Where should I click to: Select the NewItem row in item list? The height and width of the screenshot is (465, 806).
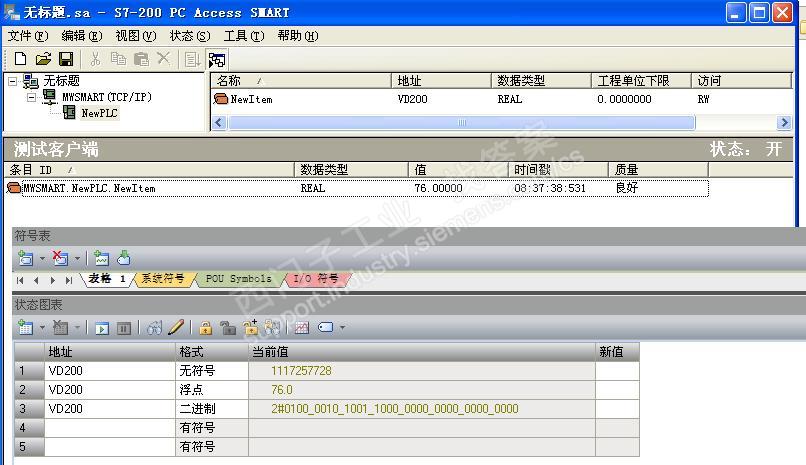(x=501, y=99)
